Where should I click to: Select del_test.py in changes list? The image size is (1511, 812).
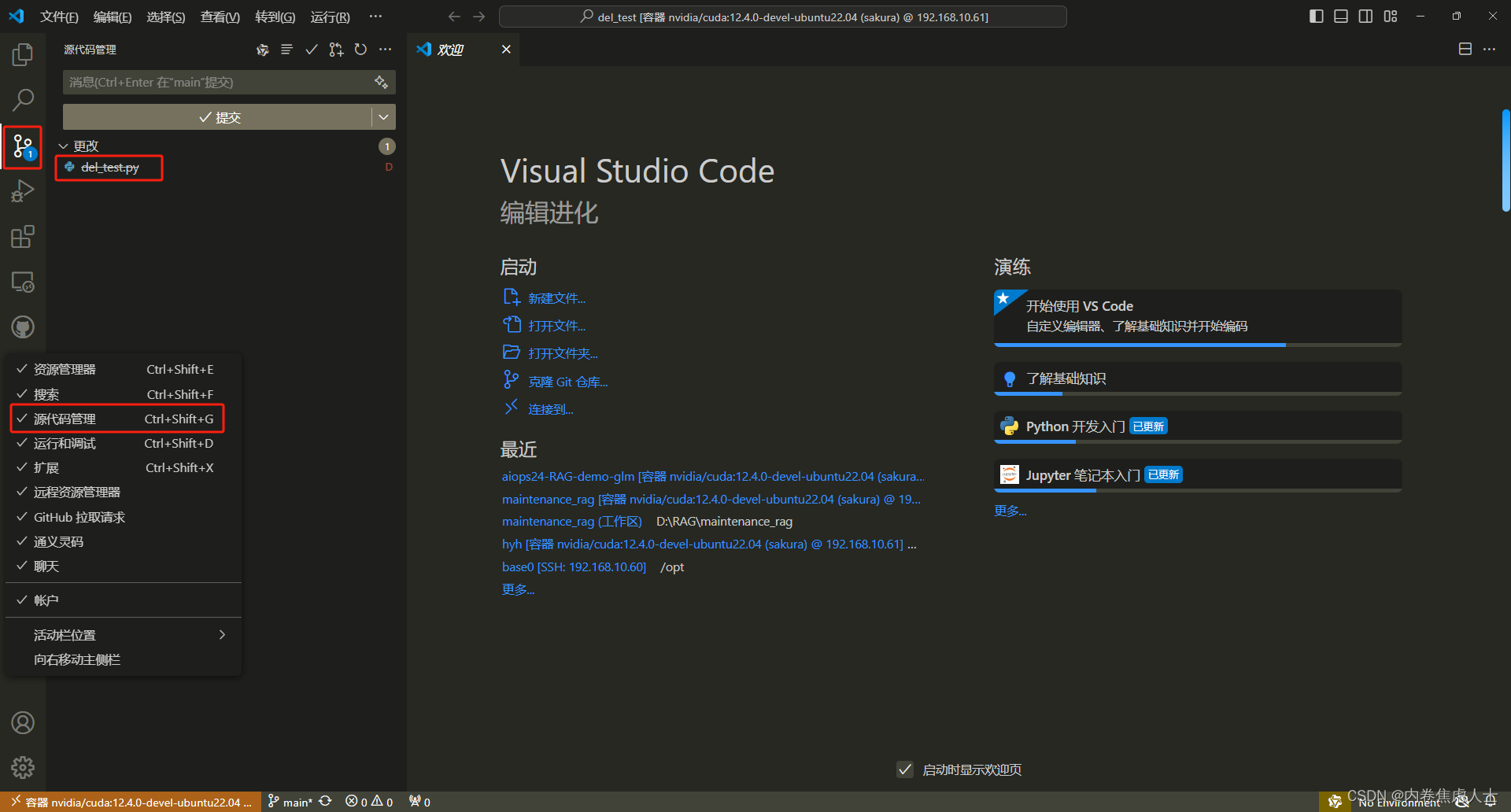point(109,168)
